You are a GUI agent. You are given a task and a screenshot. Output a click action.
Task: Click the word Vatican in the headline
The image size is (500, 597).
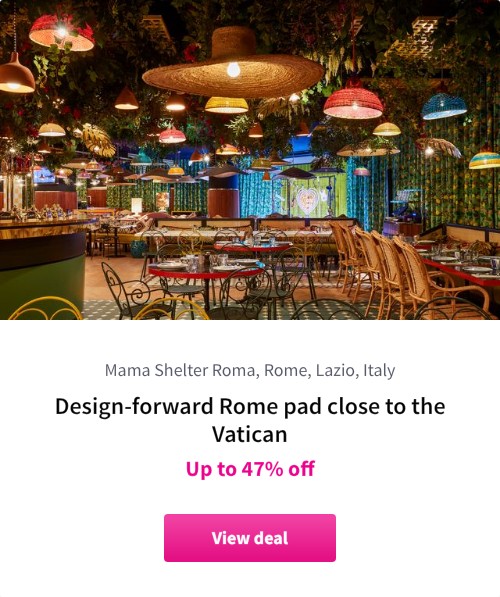click(x=250, y=434)
